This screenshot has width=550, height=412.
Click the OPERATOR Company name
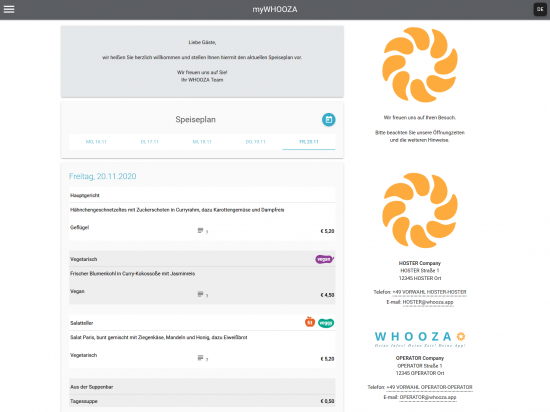coord(420,358)
